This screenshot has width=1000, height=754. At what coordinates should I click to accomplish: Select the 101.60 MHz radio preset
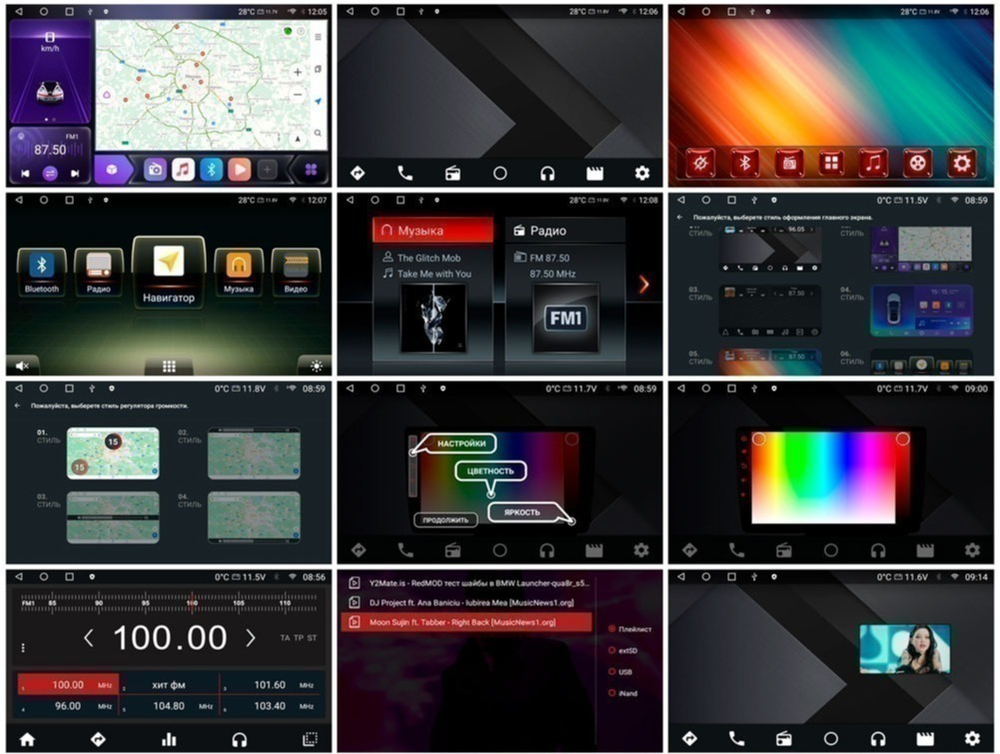click(x=272, y=685)
